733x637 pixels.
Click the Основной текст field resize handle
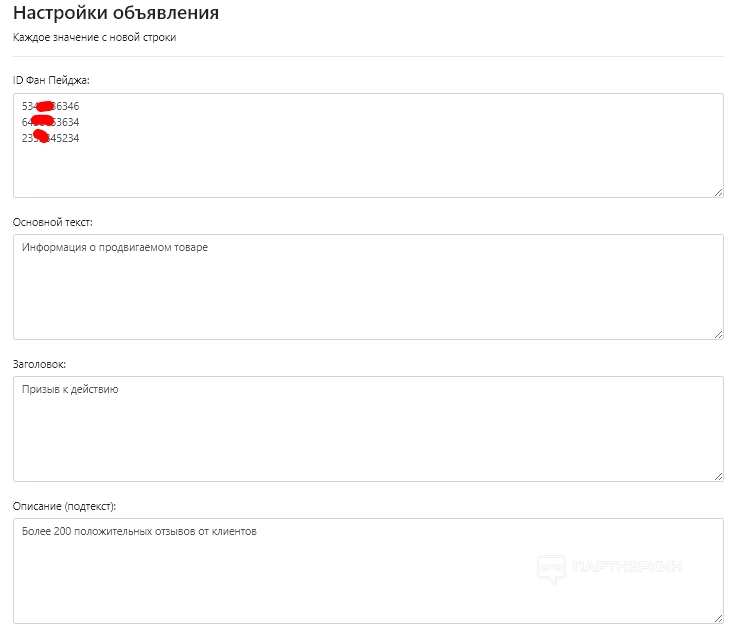718,333
